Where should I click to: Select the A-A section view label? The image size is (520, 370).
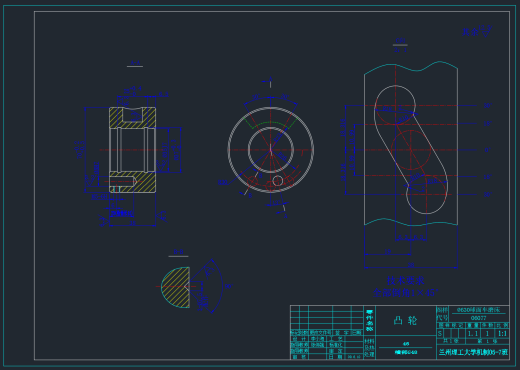click(x=135, y=63)
